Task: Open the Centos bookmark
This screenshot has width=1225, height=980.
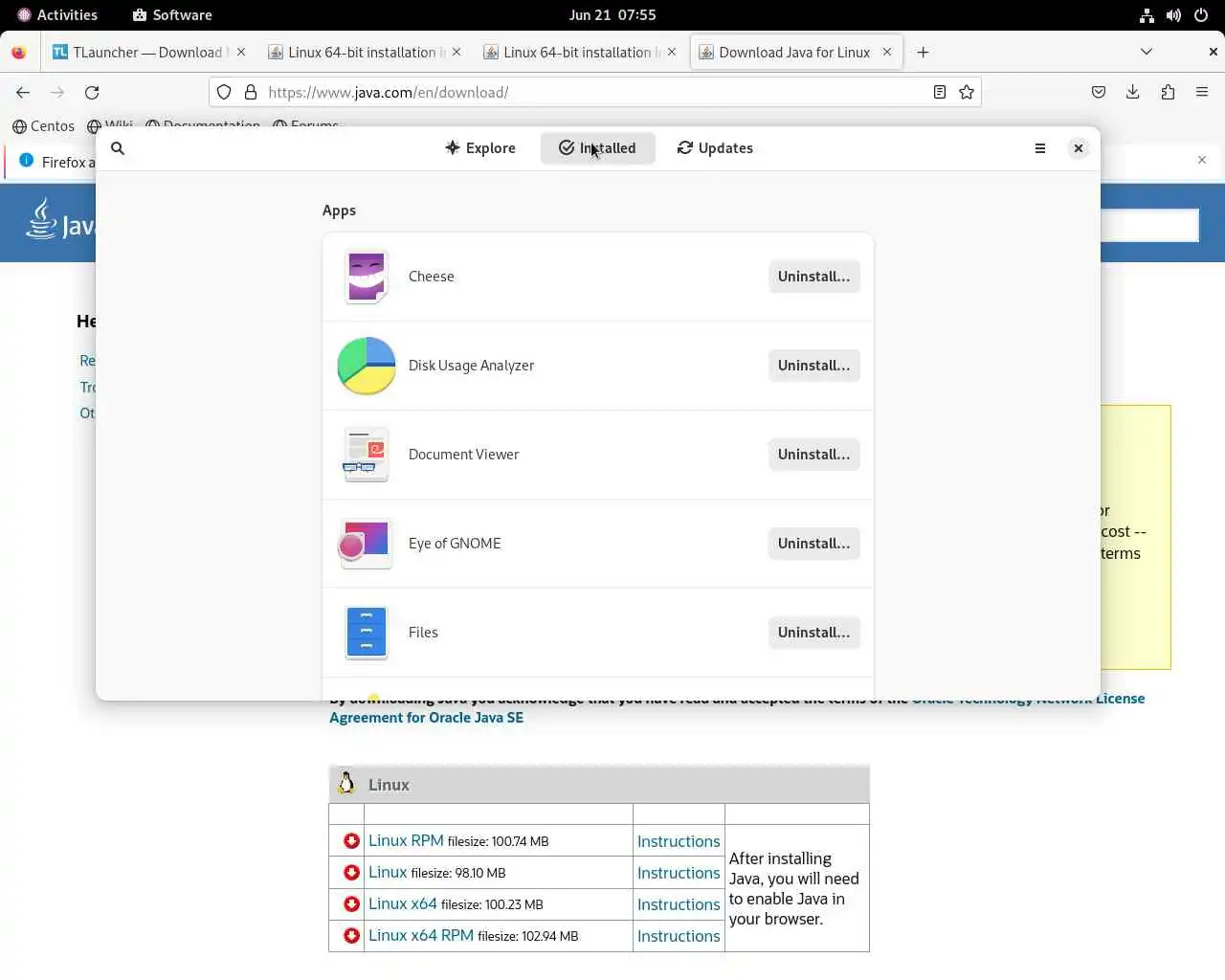Action: pyautogui.click(x=43, y=125)
